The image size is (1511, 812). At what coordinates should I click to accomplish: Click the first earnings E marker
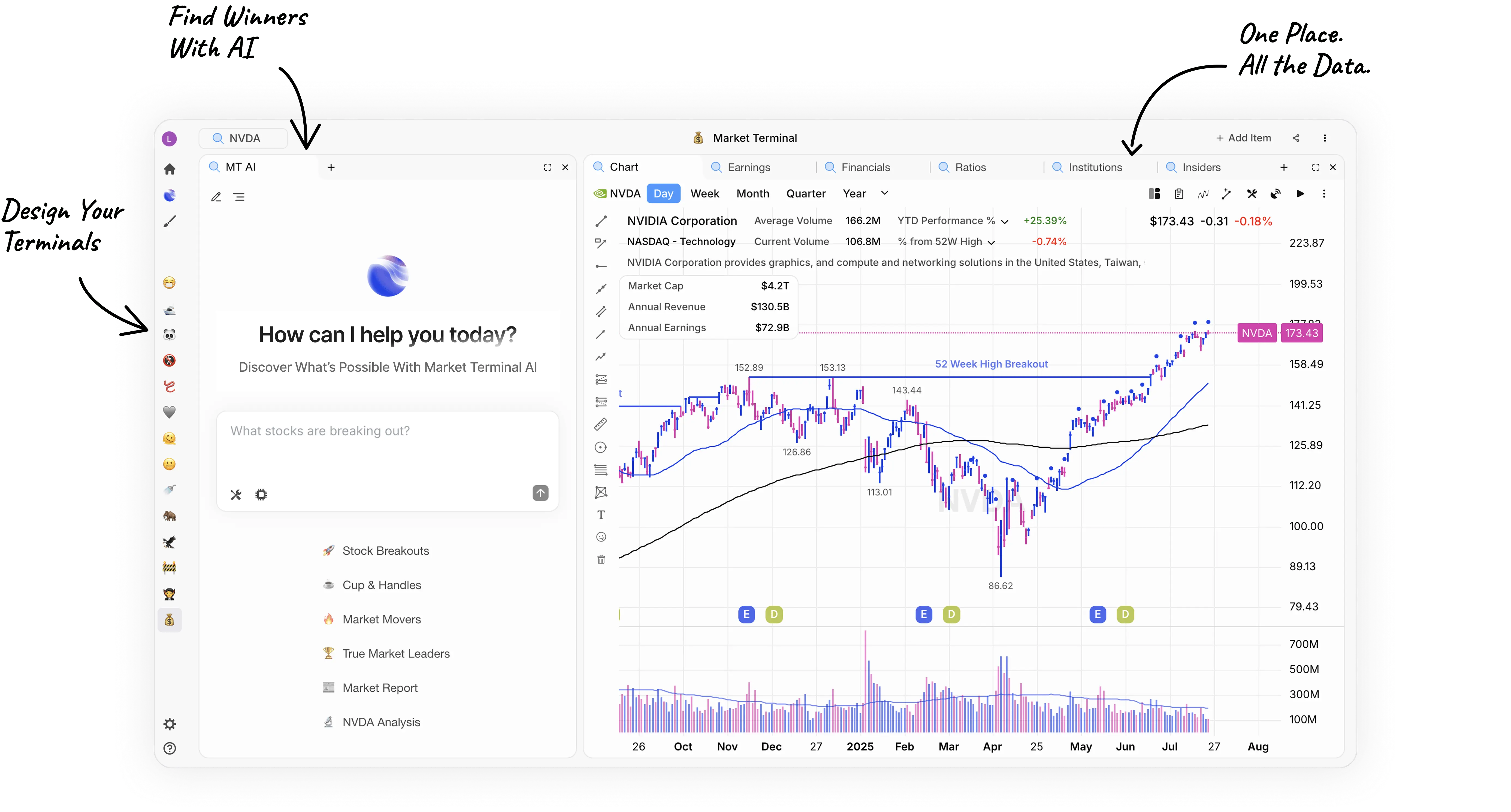pos(746,614)
